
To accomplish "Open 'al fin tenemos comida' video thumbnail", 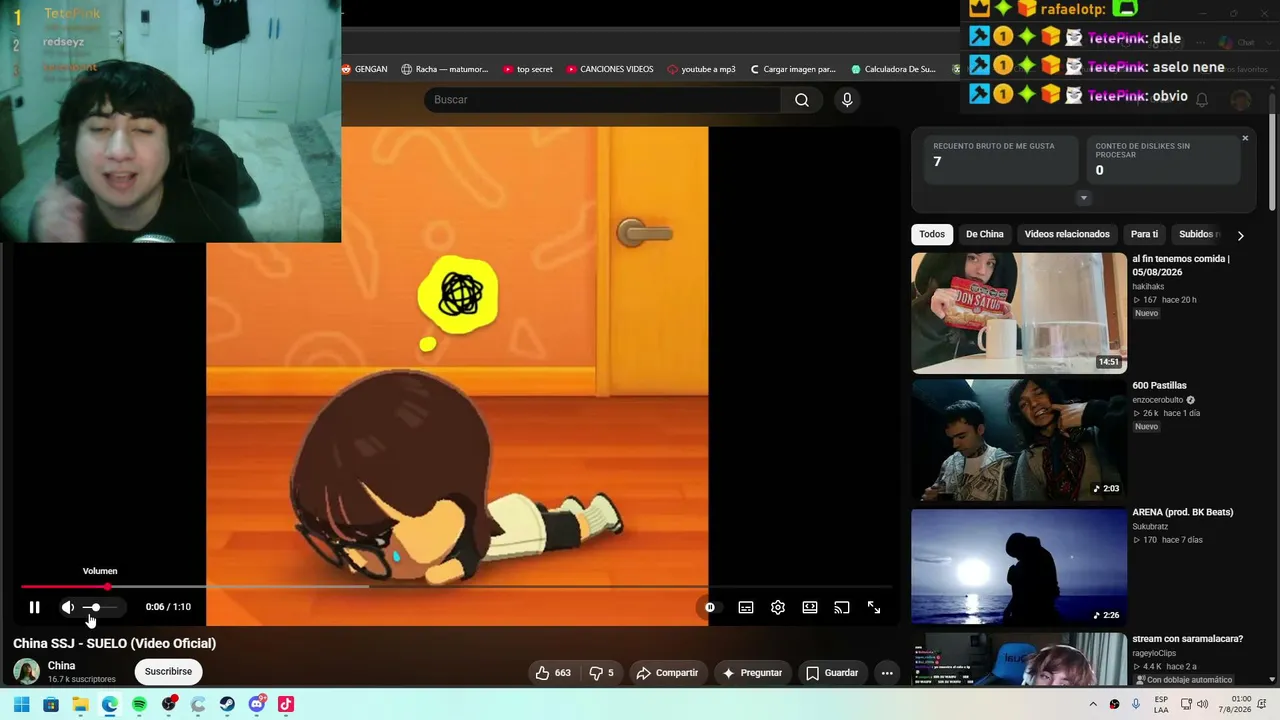I will point(1019,313).
